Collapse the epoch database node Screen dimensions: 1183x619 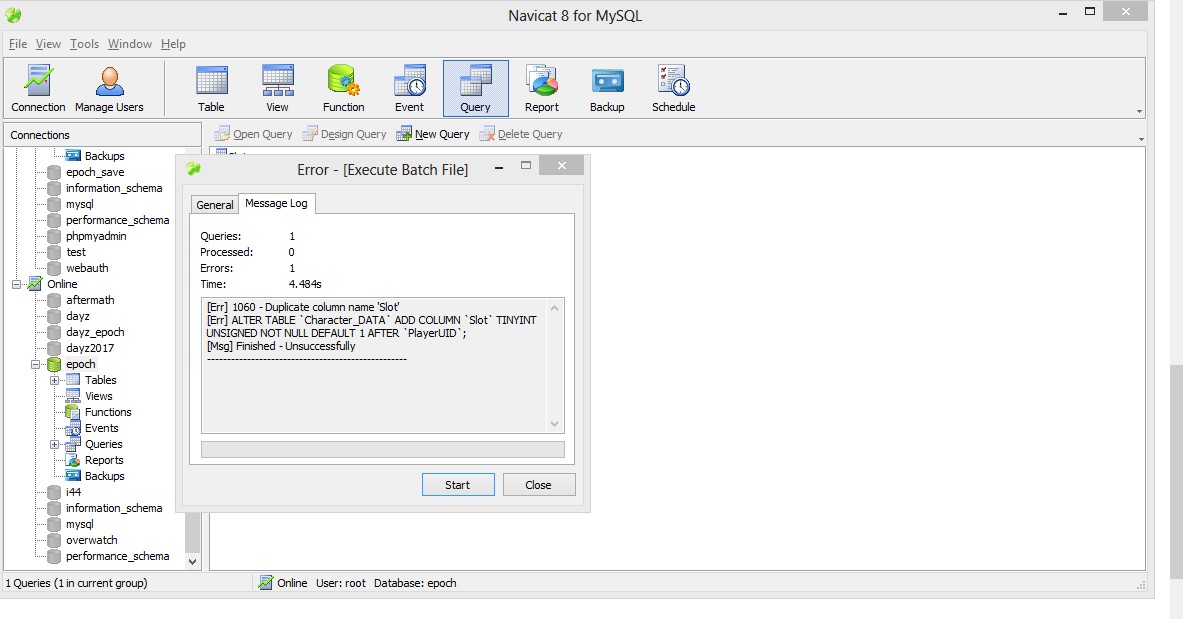pyautogui.click(x=35, y=364)
